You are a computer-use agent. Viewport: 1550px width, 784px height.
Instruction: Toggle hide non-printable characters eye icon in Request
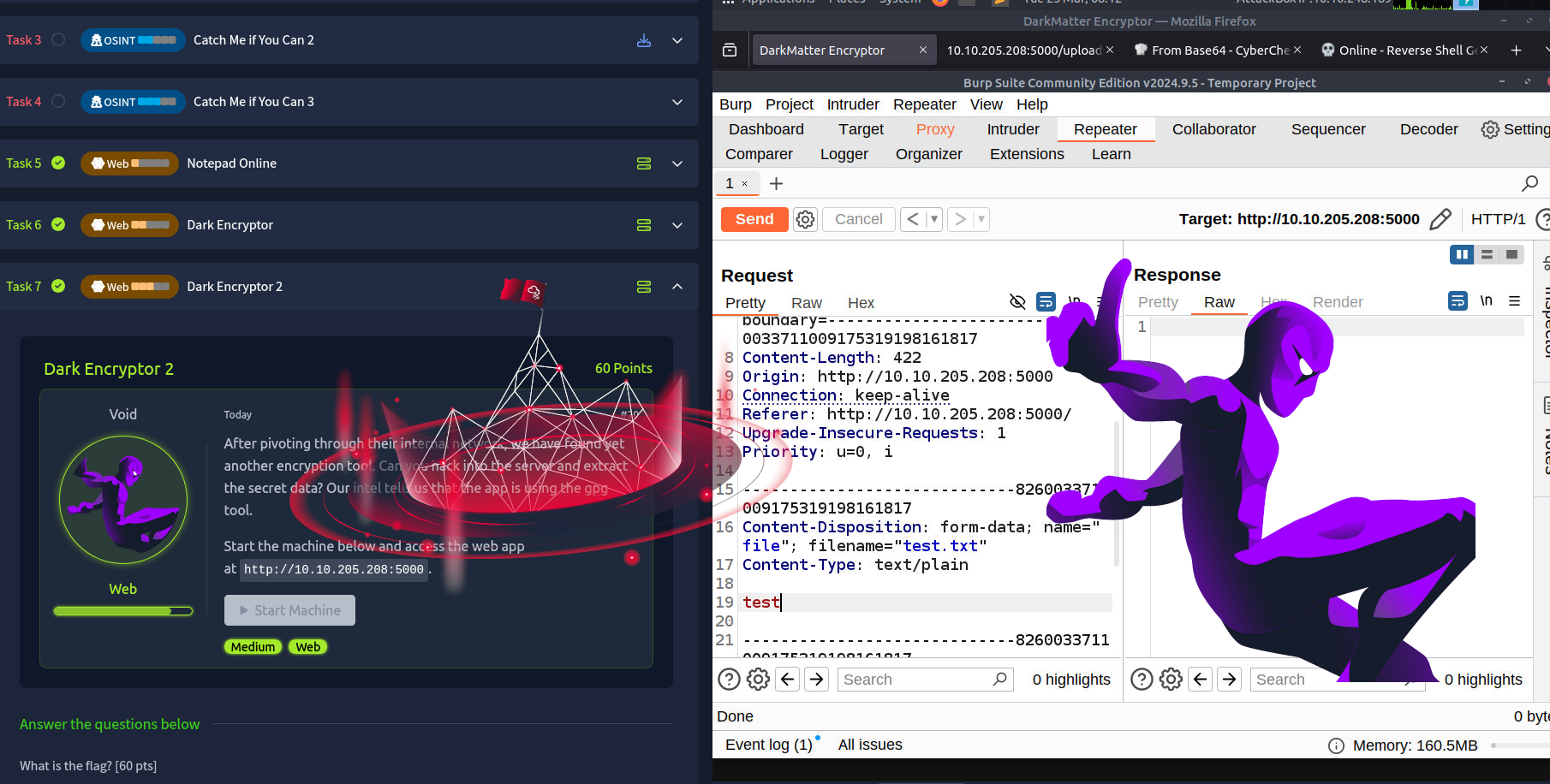coord(1017,301)
